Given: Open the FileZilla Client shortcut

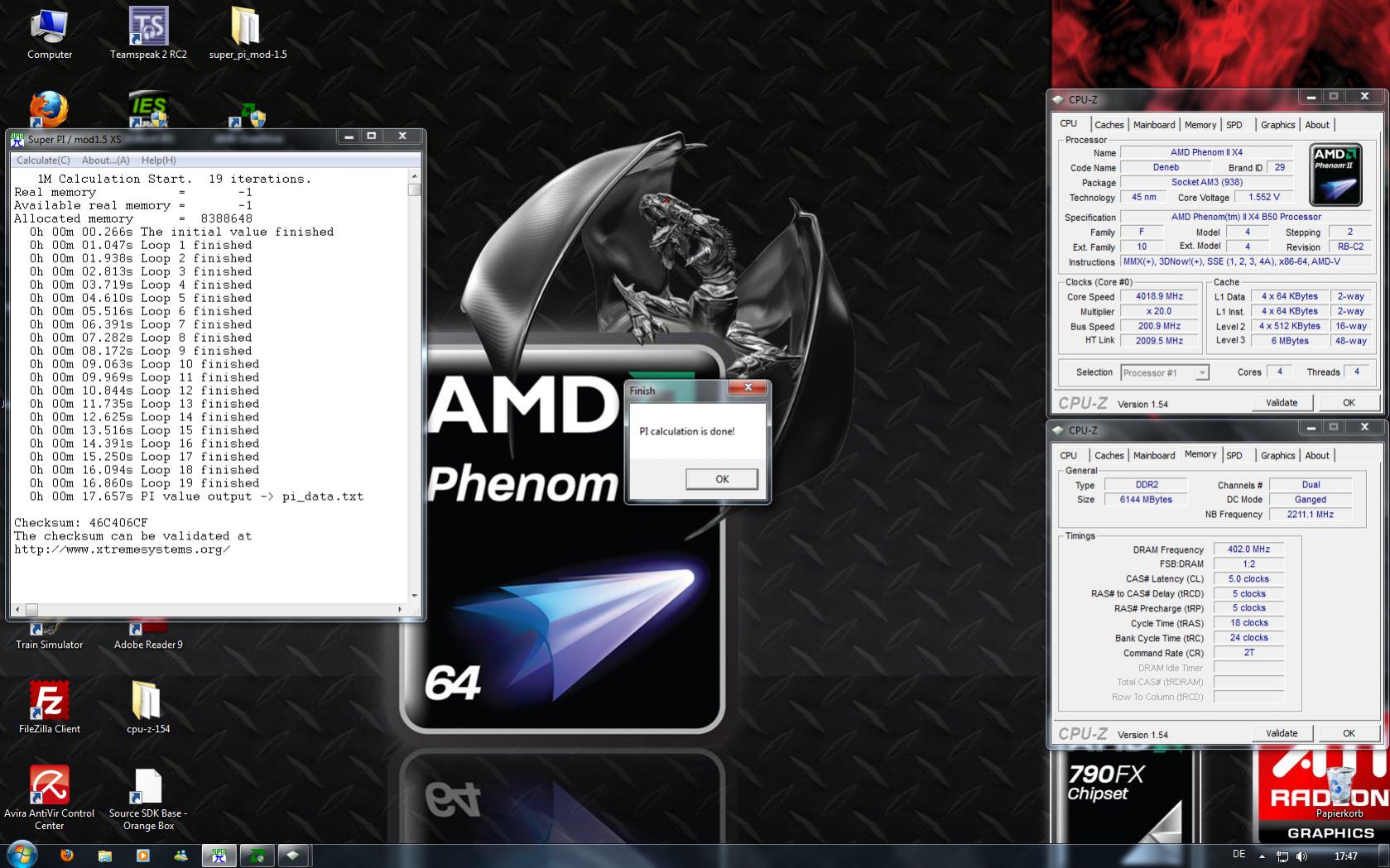Looking at the screenshot, I should [49, 708].
